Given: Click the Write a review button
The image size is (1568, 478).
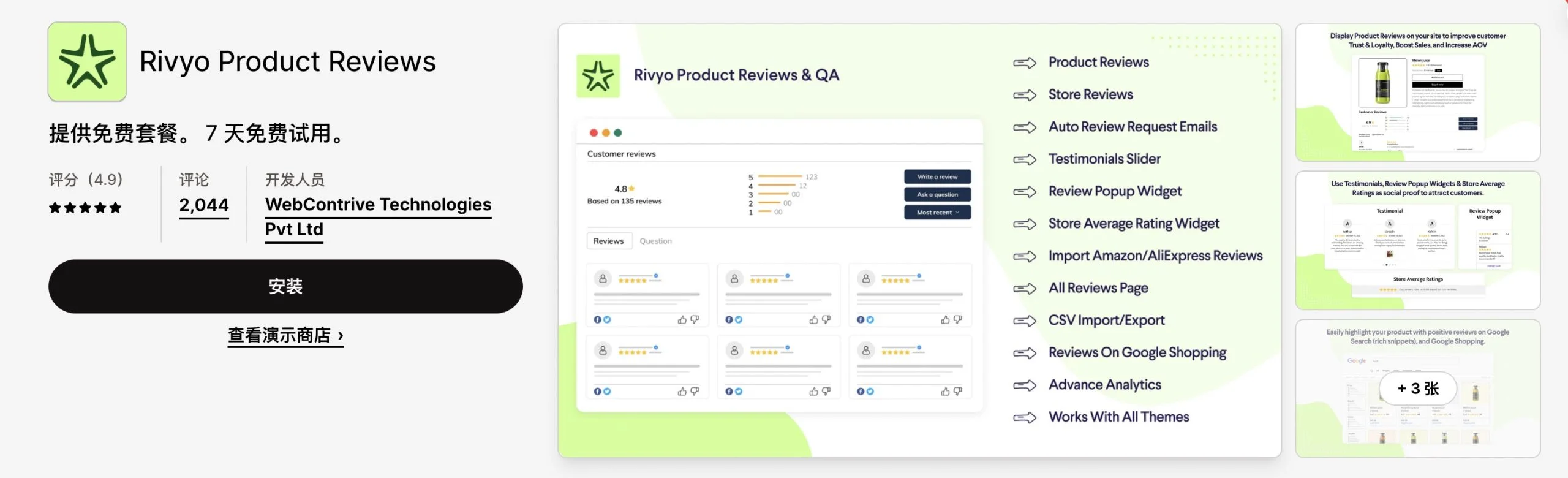Looking at the screenshot, I should click(937, 177).
